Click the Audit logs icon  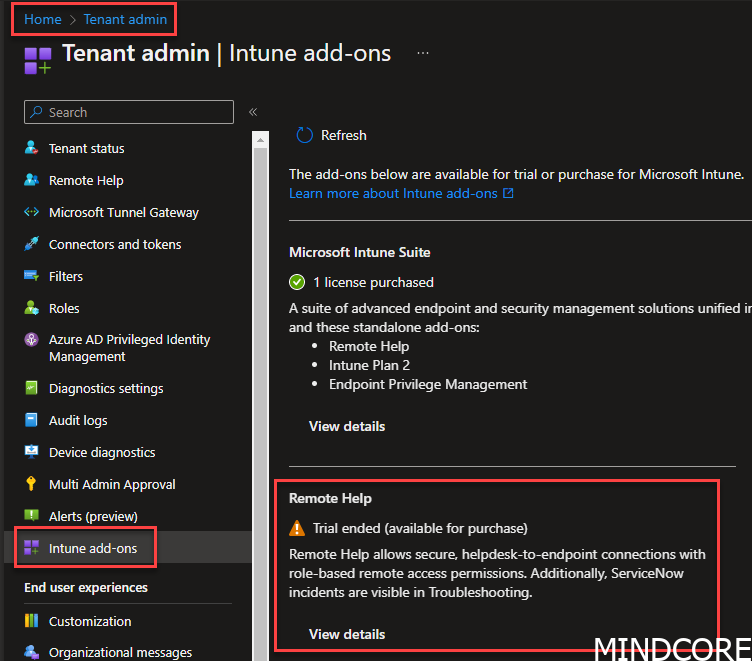coord(31,420)
